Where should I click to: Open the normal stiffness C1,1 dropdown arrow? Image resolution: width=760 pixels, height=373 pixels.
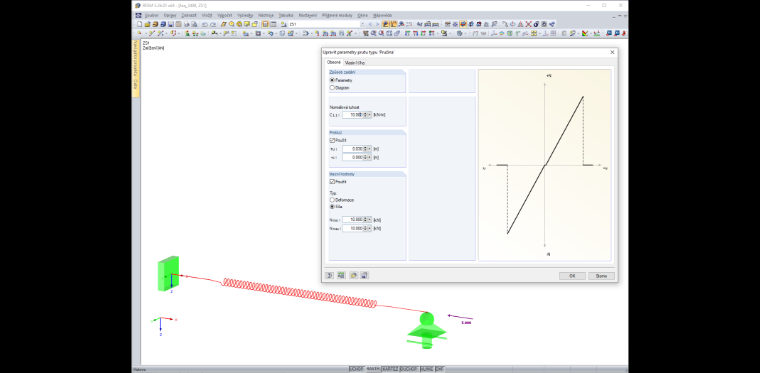pos(370,115)
